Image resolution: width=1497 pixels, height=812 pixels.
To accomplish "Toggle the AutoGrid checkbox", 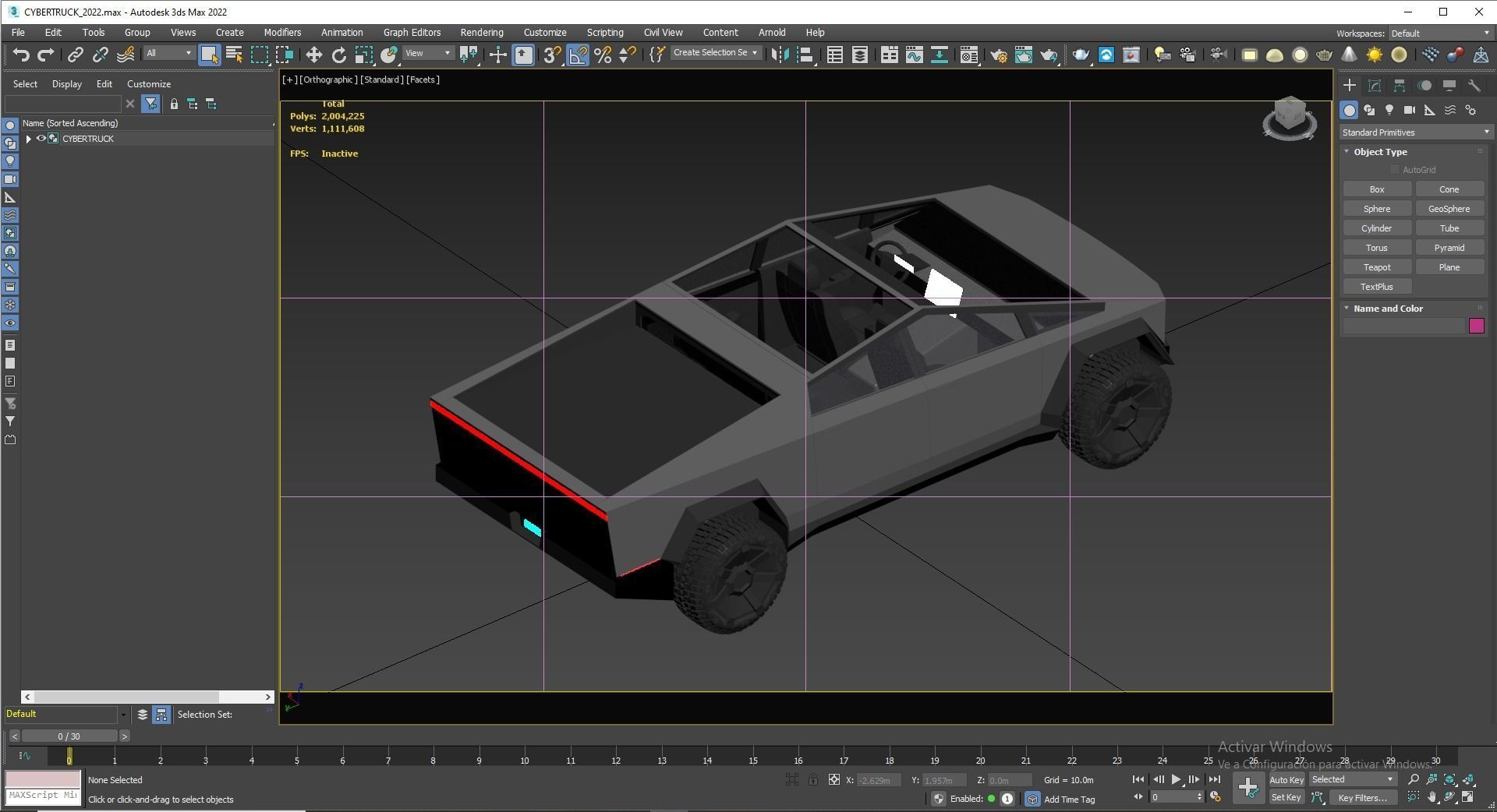I will coord(1395,170).
